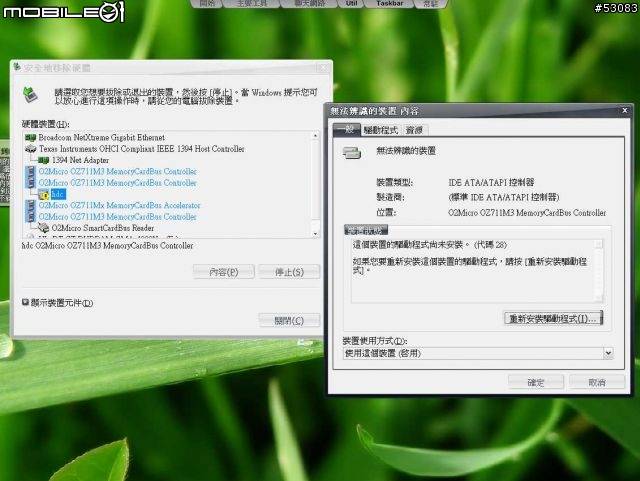
Task: Click the Safely Remove Hardware title bar icon
Action: tap(17, 67)
